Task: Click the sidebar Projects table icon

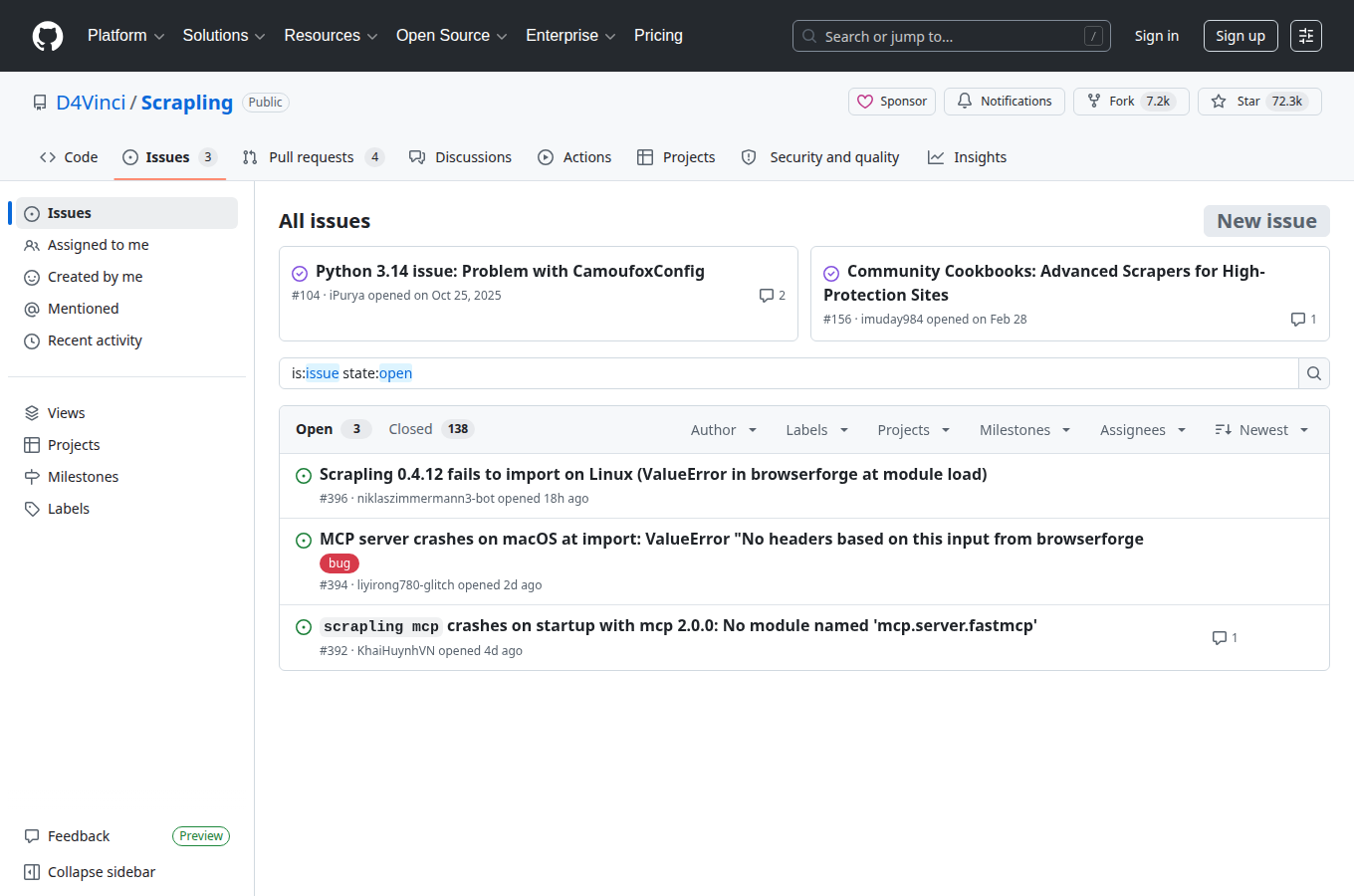Action: 32,445
